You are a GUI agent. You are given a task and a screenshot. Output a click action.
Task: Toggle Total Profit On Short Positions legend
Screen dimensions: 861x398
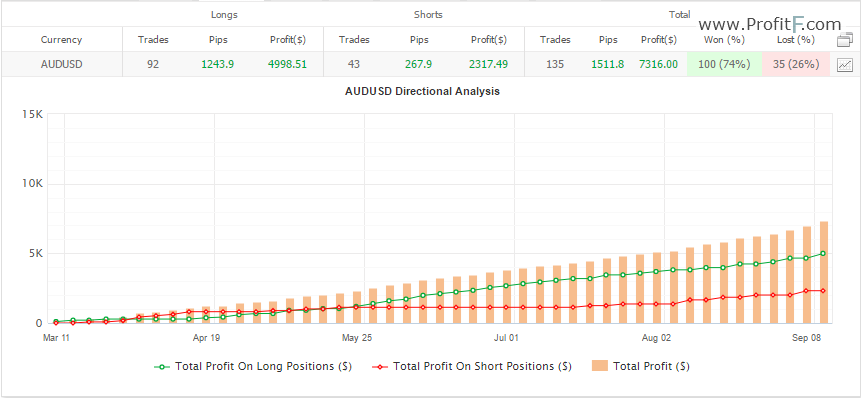pos(472,366)
